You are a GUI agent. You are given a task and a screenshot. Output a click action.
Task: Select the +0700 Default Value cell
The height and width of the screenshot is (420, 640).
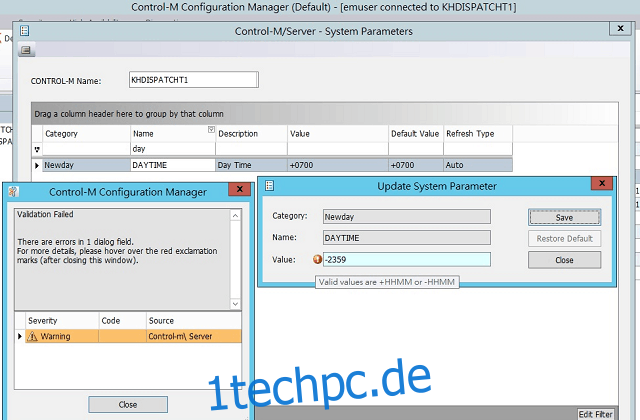[x=416, y=165]
